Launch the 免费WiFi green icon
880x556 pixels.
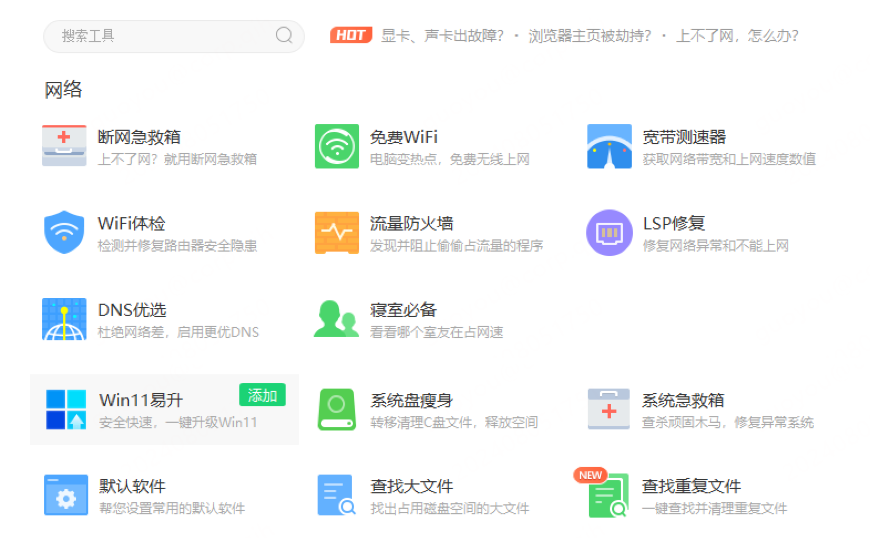[336, 146]
